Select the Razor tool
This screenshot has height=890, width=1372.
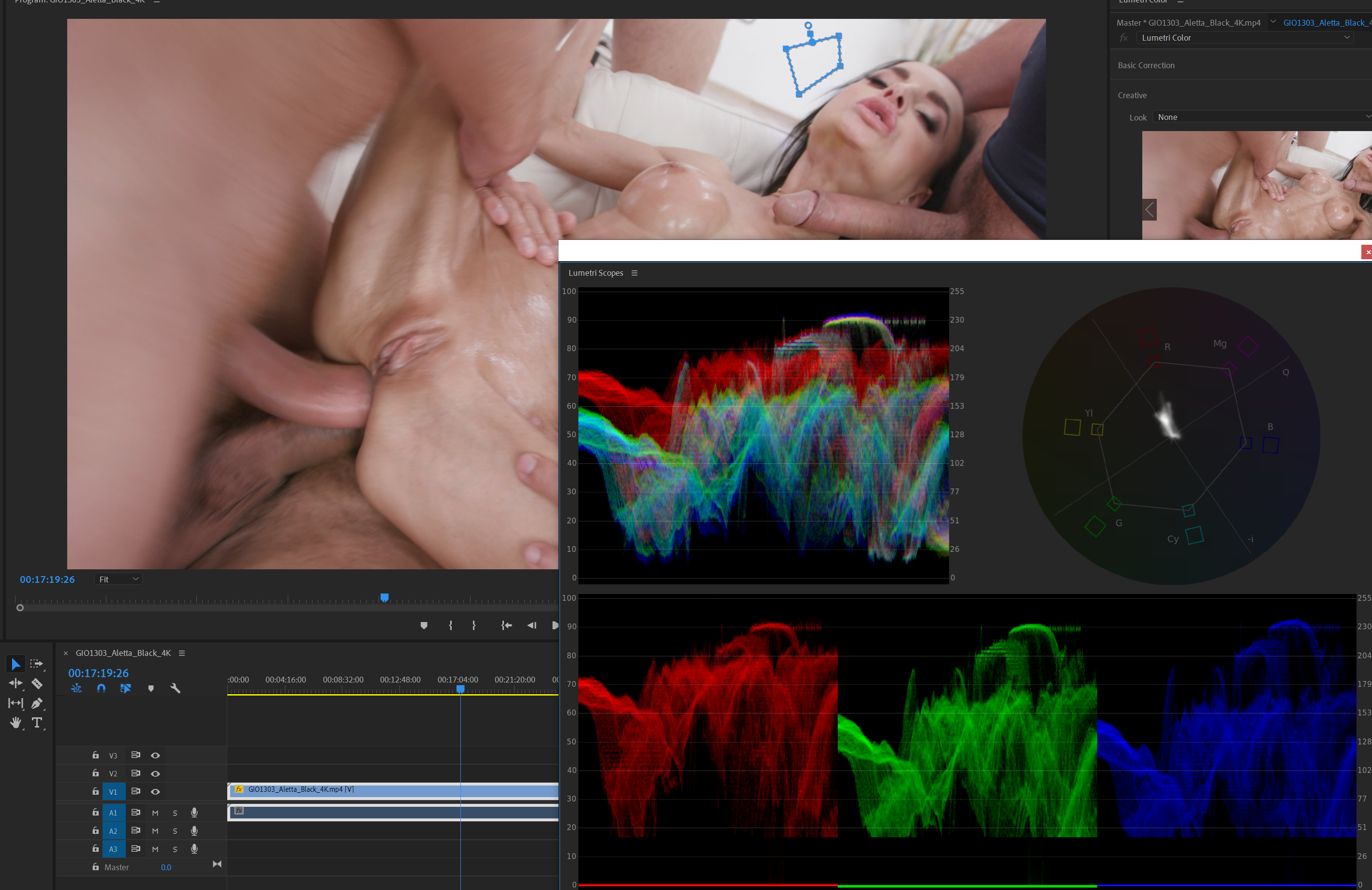click(37, 683)
